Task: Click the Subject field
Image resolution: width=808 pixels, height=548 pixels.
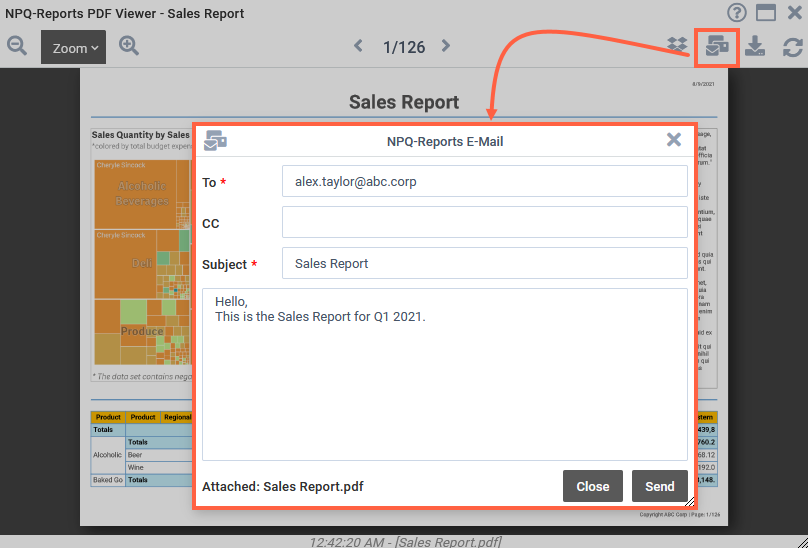Action: 484,263
